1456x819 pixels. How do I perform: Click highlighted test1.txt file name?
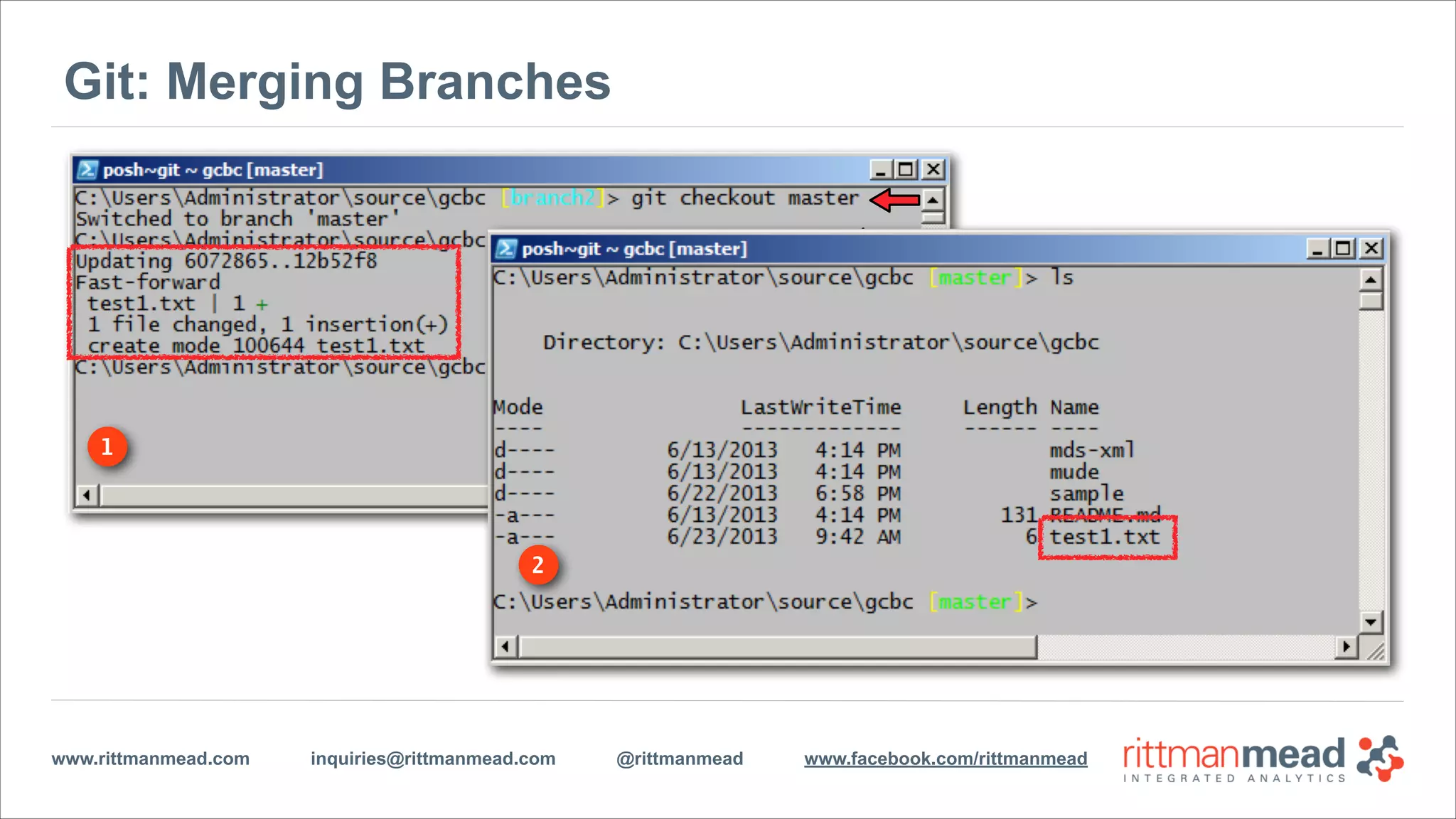1105,537
